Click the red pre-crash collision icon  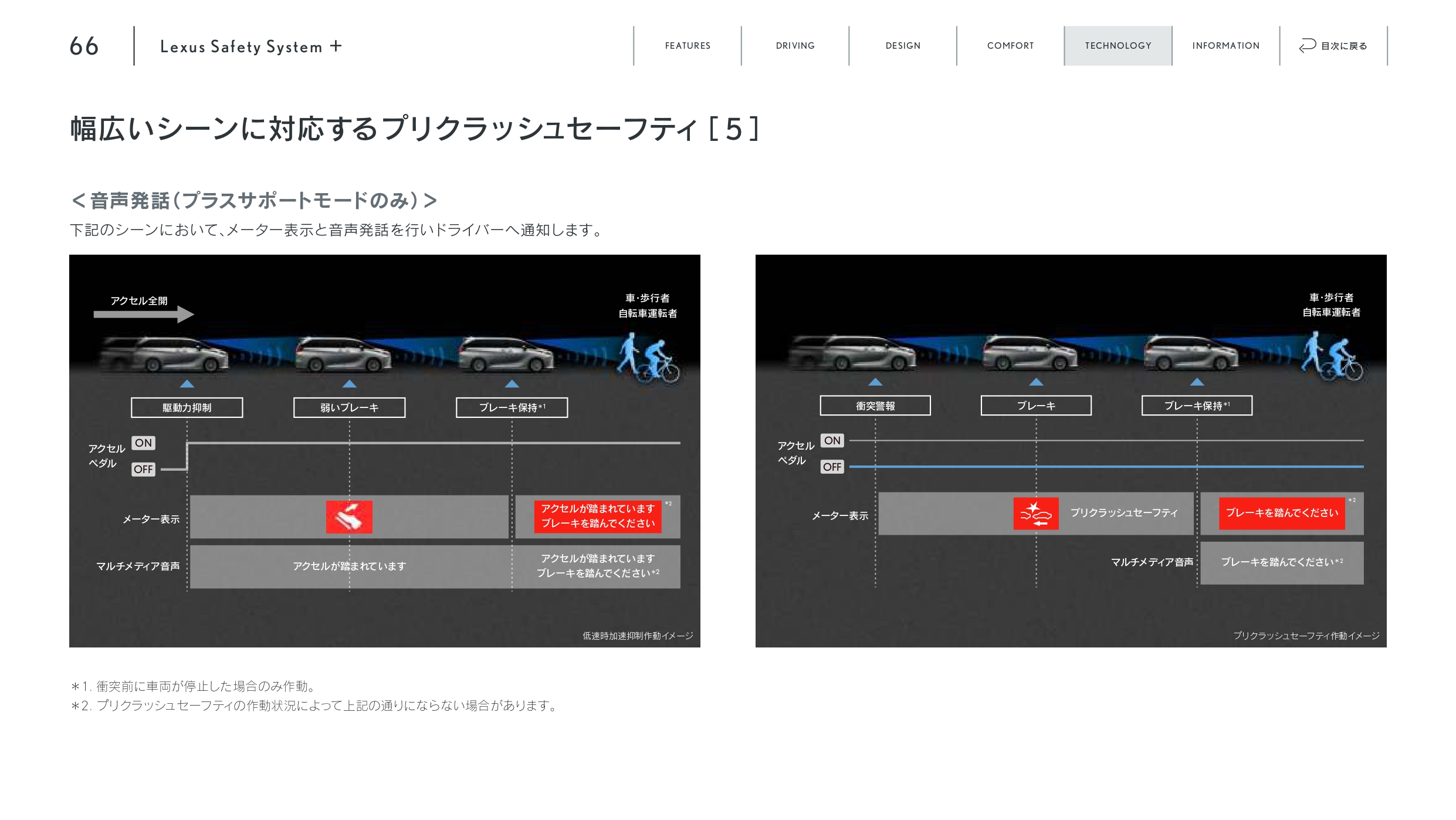click(x=1035, y=514)
